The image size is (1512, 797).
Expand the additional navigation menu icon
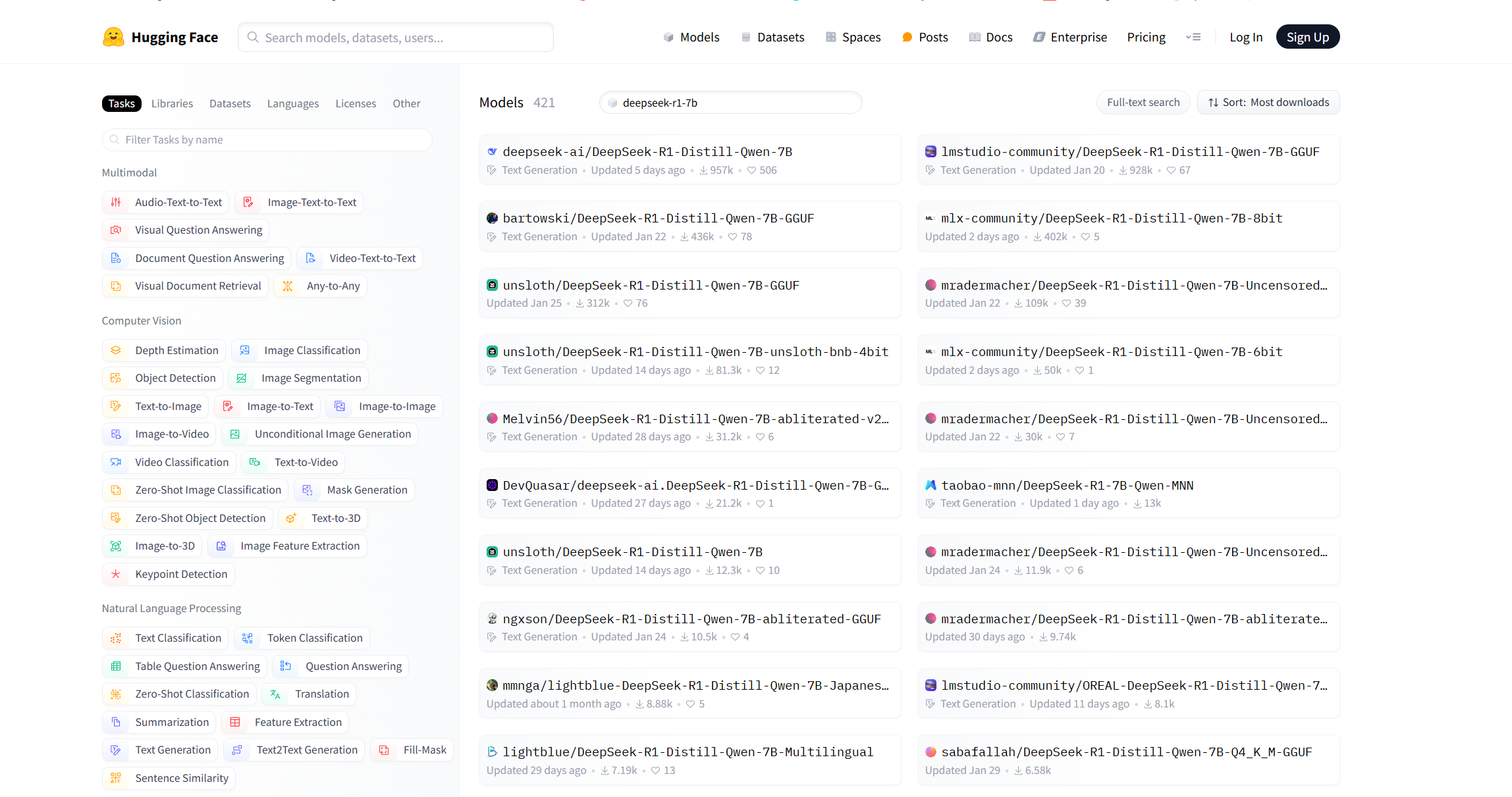(x=1193, y=37)
